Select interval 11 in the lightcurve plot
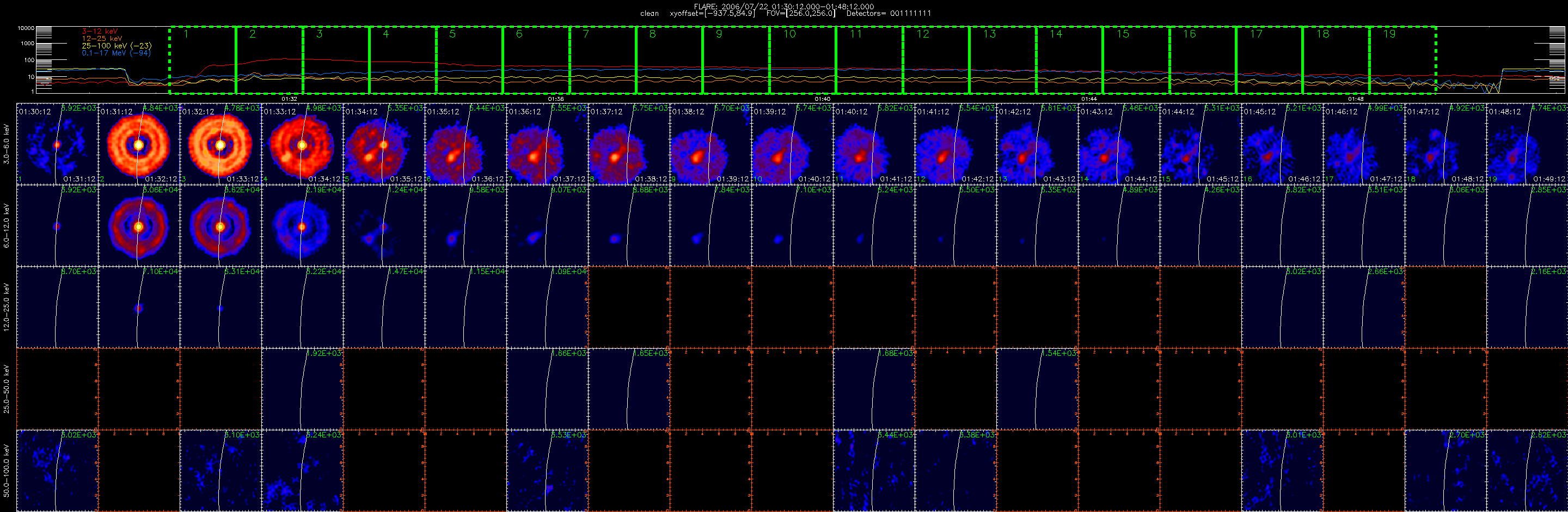 click(869, 60)
